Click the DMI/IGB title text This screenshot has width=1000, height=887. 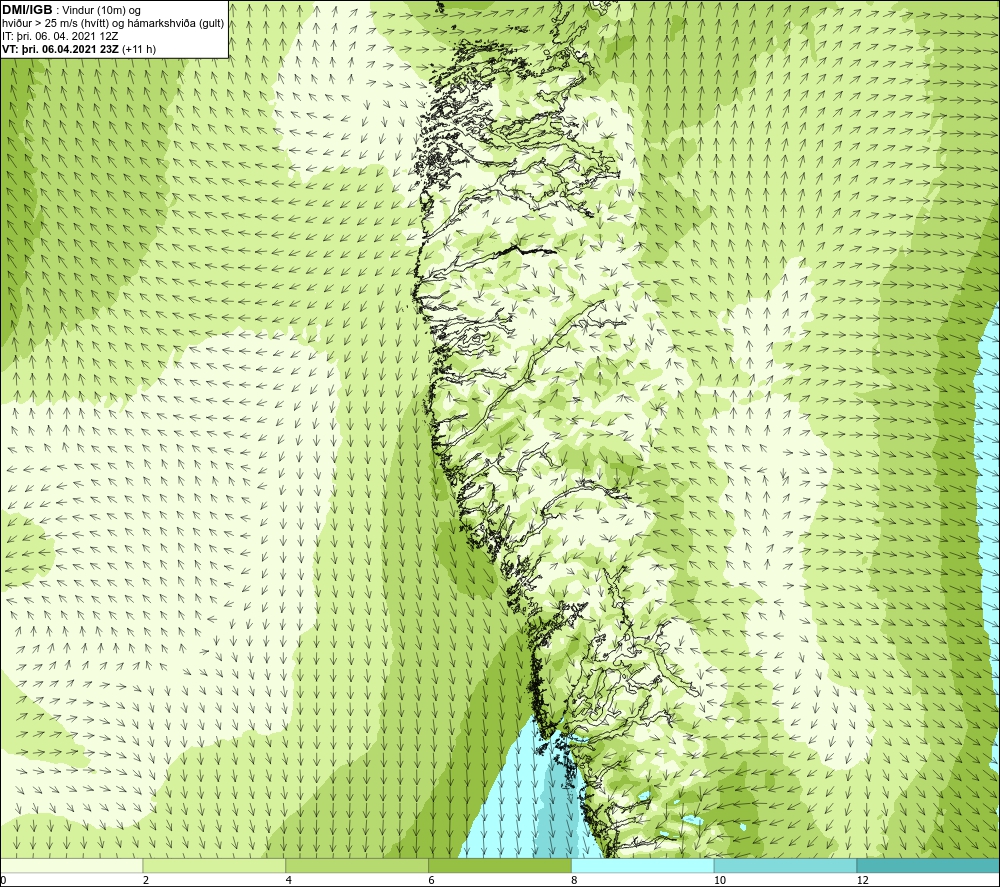click(27, 10)
